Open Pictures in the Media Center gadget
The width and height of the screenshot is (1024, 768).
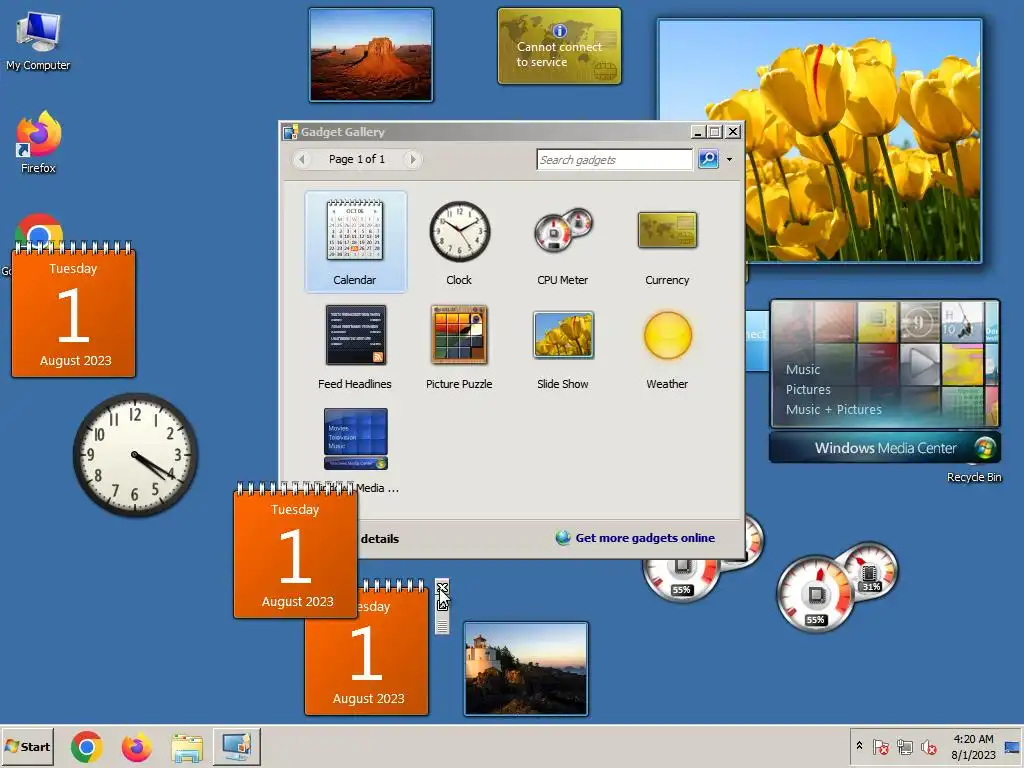point(808,389)
